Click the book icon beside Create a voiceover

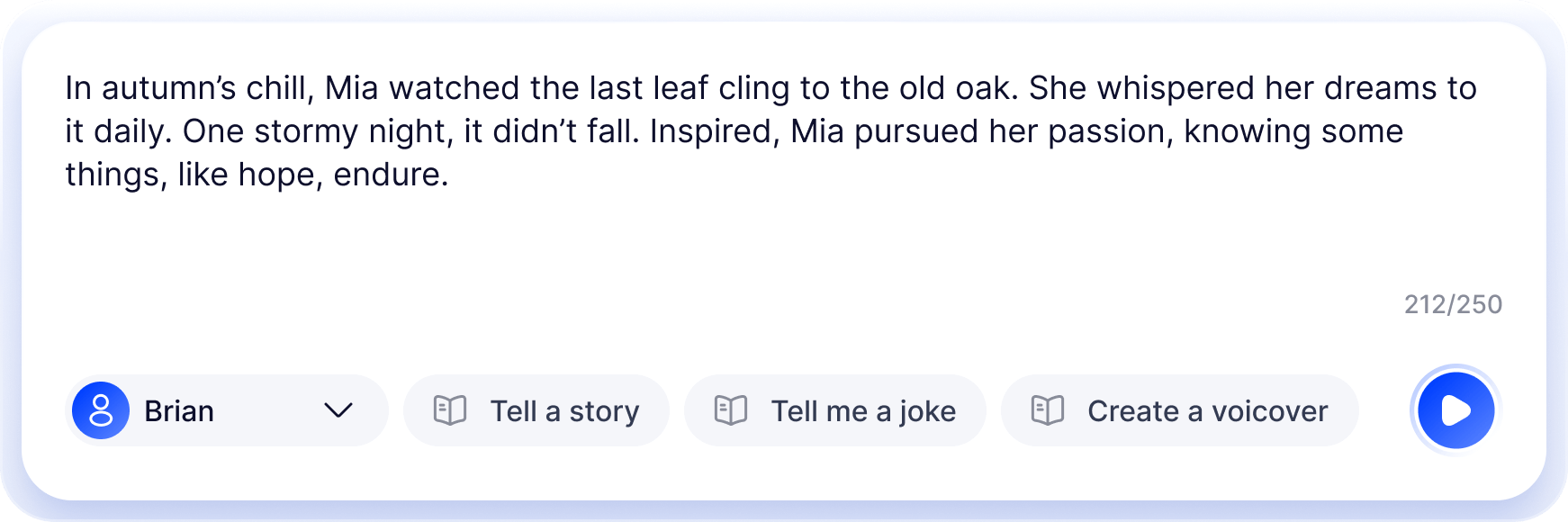coord(1048,410)
